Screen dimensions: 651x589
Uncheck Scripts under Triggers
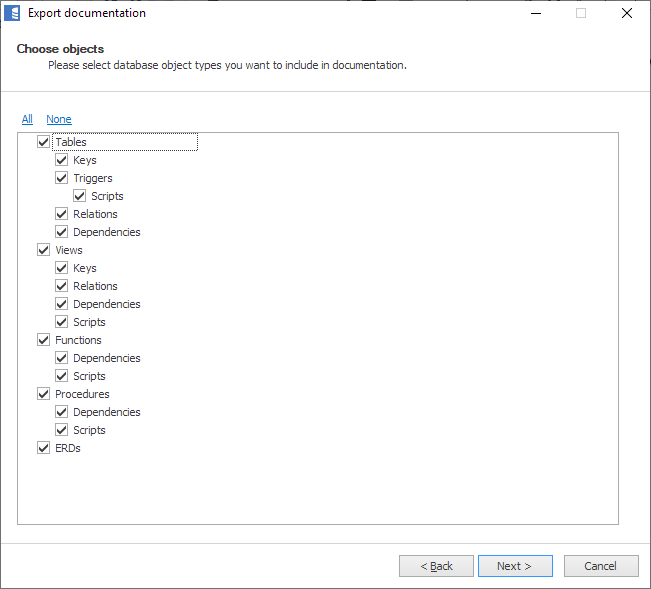pyautogui.click(x=79, y=196)
